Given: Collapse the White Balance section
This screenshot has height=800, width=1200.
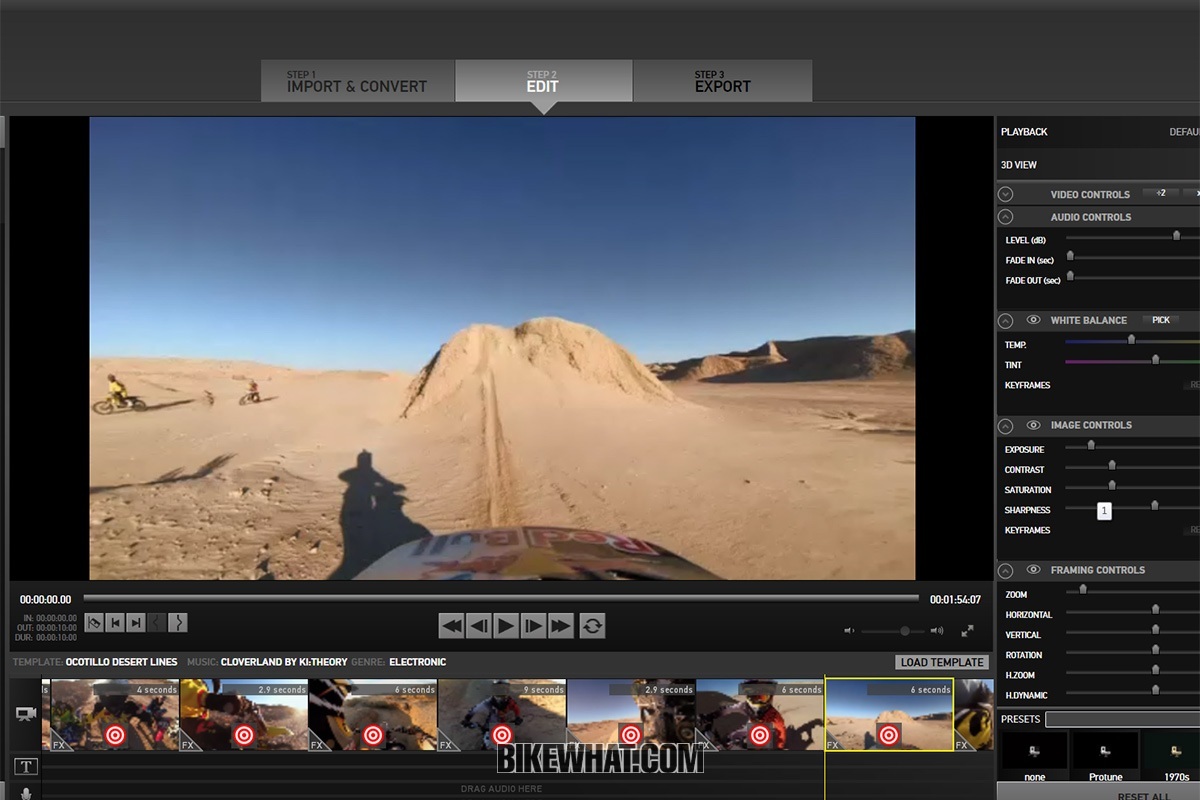Looking at the screenshot, I should 1005,321.
